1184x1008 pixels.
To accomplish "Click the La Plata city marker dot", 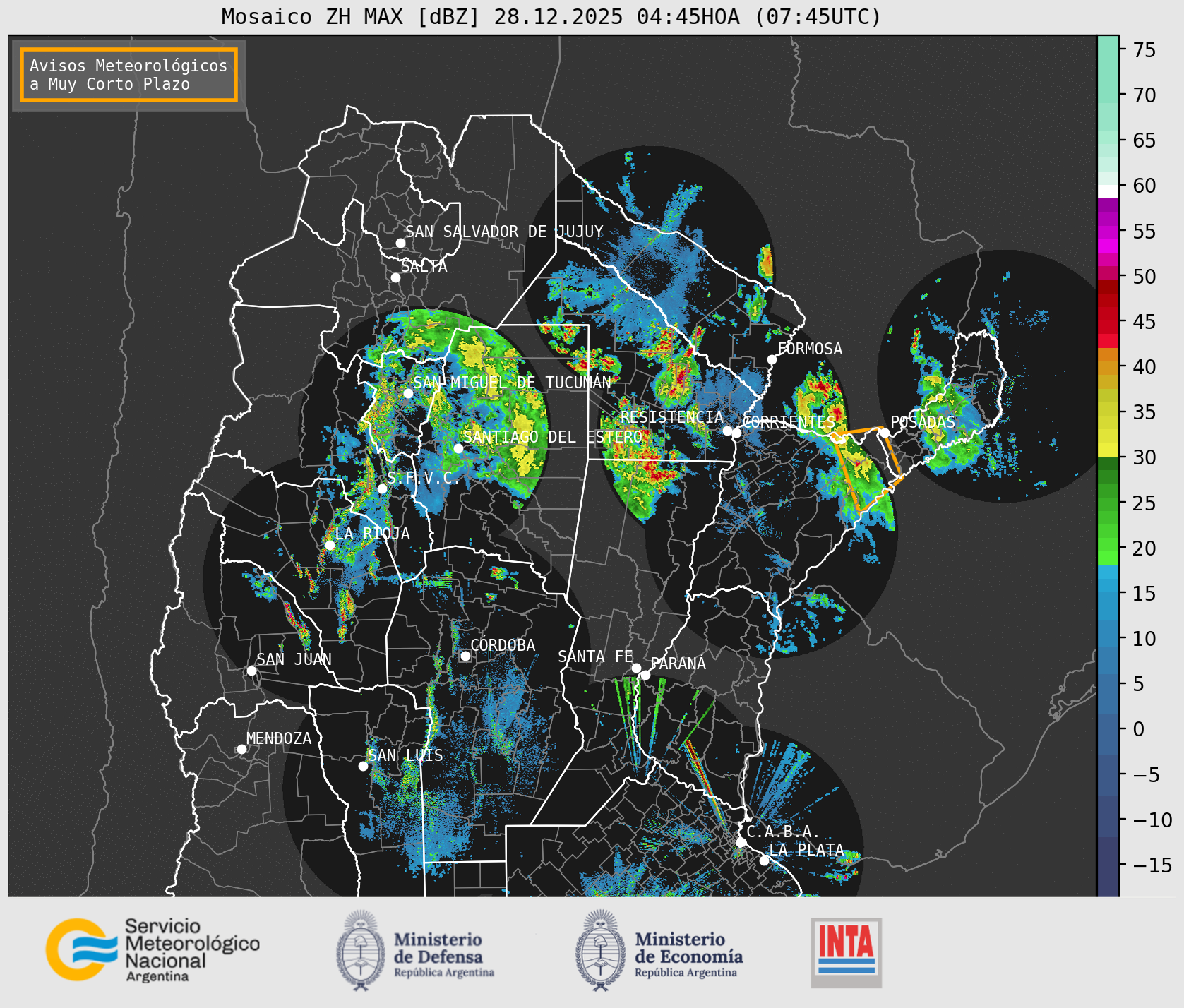I will click(764, 860).
